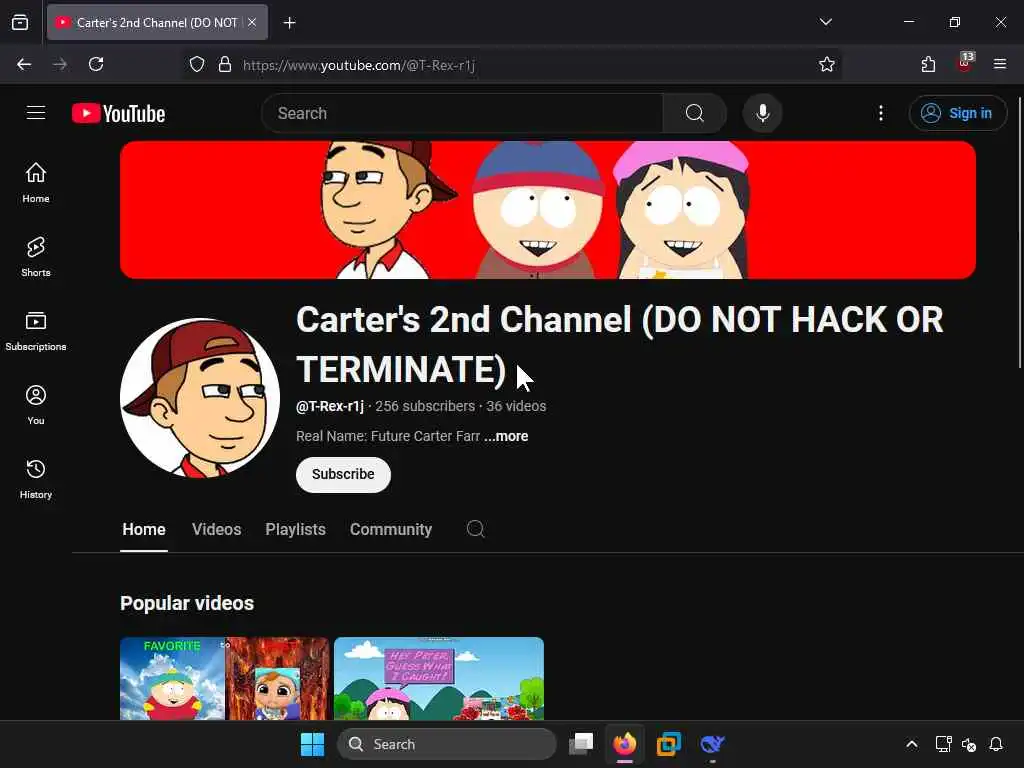Open History in sidebar
The width and height of the screenshot is (1024, 768).
coord(36,479)
